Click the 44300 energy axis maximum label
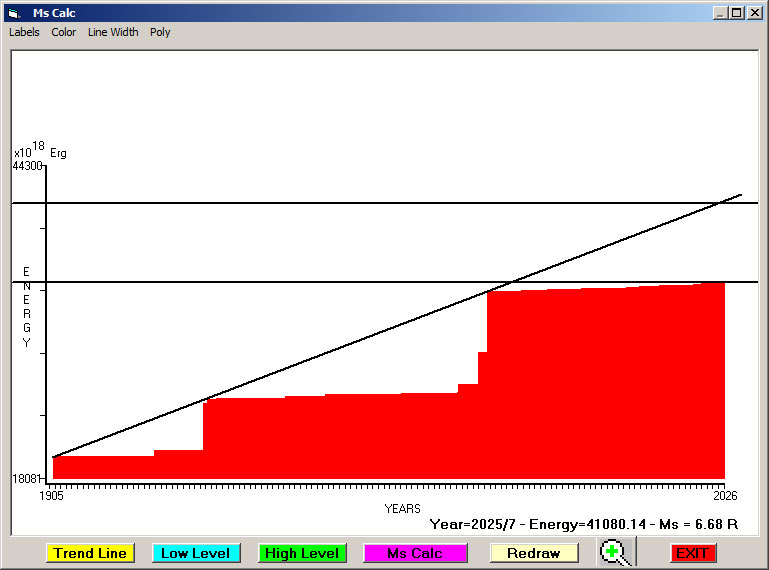The height and width of the screenshot is (570, 769). pyautogui.click(x=27, y=166)
